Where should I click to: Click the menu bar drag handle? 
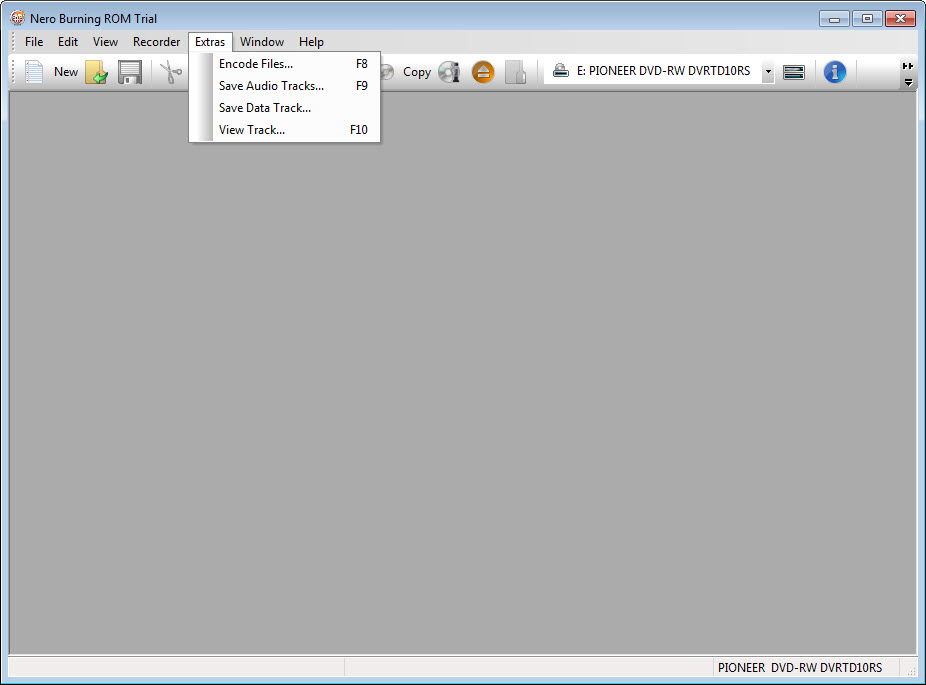[13, 42]
